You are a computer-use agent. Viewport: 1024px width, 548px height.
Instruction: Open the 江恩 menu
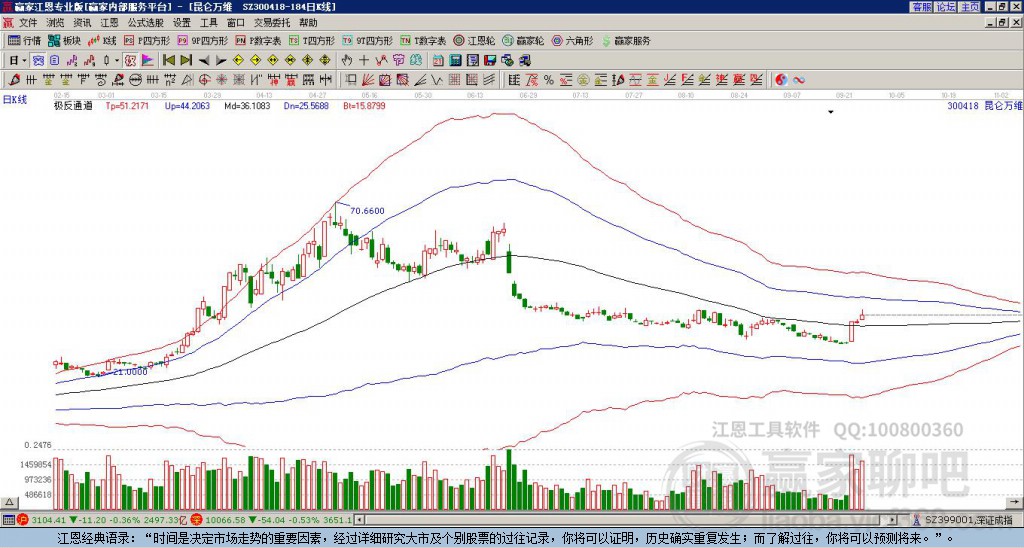coord(109,23)
